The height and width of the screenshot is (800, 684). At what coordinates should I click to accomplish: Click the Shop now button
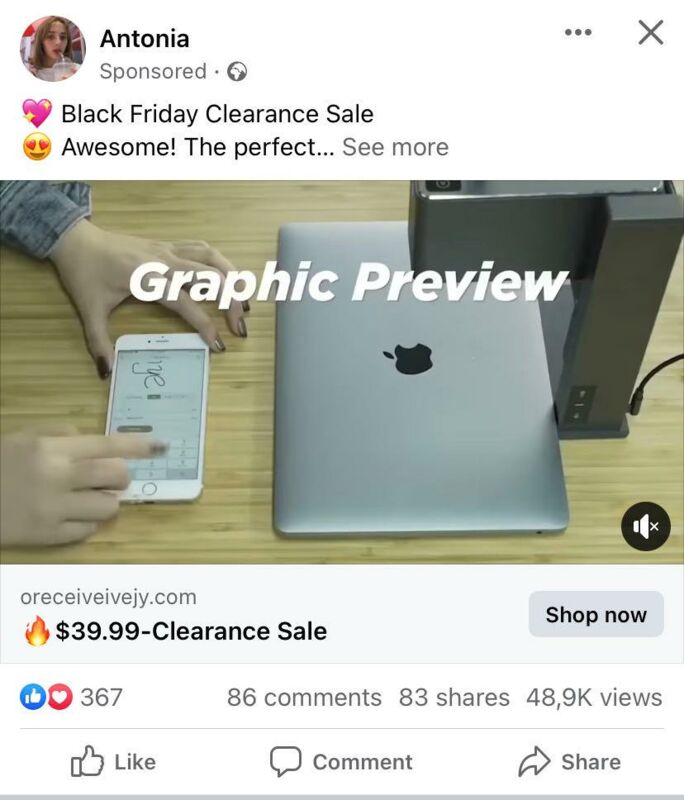tap(596, 614)
